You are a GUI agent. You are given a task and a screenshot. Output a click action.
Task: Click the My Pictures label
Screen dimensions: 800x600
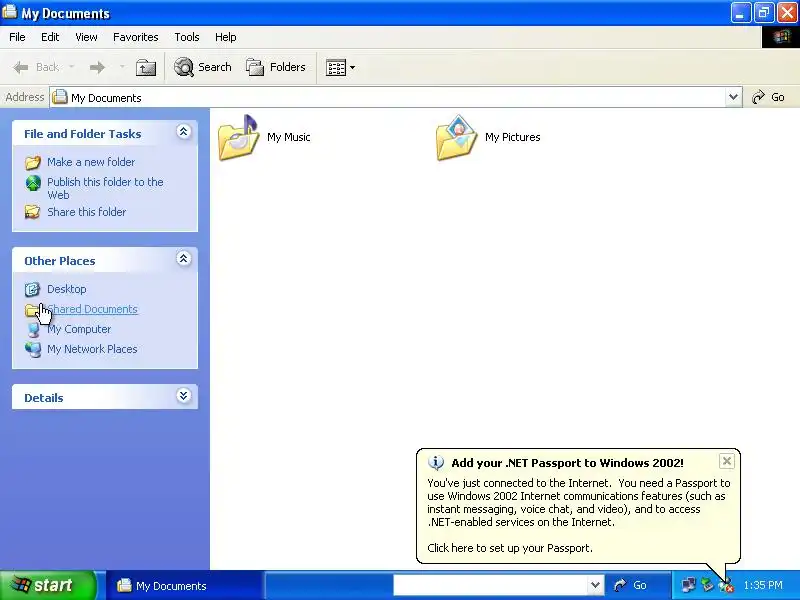513,137
